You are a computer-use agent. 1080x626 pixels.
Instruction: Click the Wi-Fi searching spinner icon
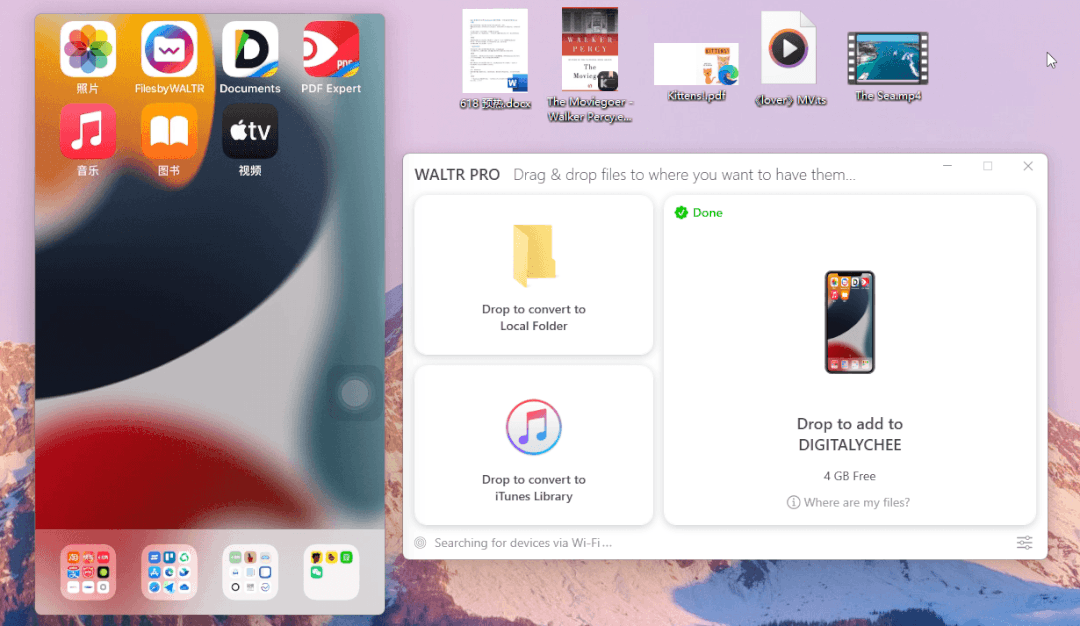click(420, 543)
